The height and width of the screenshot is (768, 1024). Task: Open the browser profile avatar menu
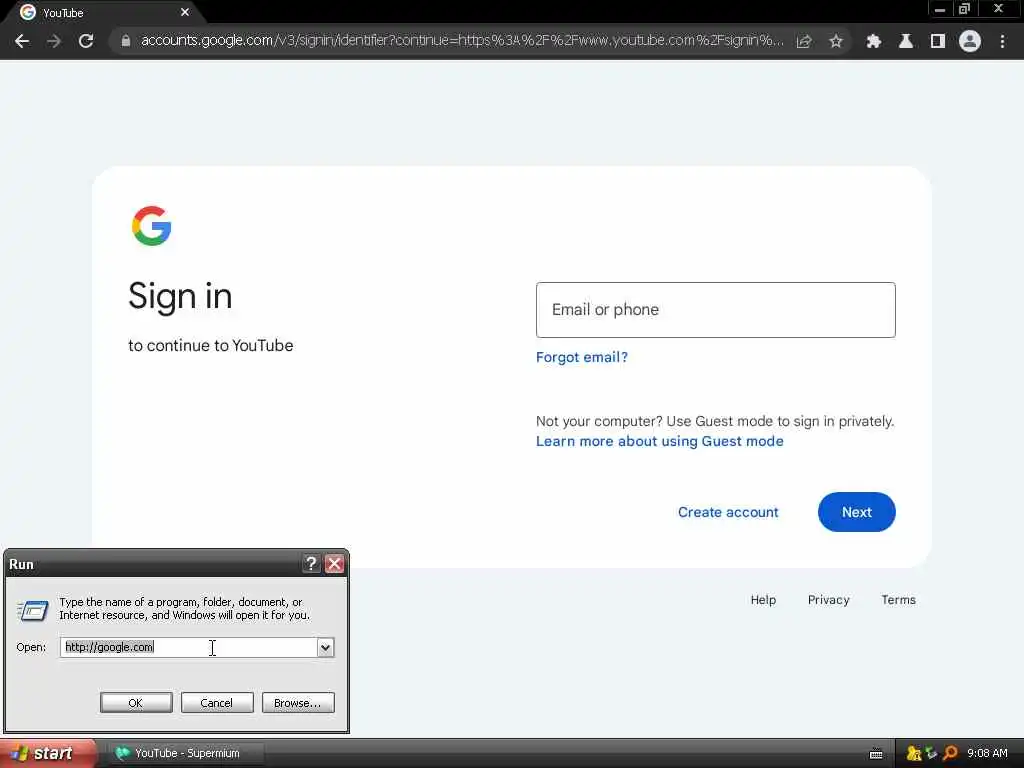[x=970, y=41]
